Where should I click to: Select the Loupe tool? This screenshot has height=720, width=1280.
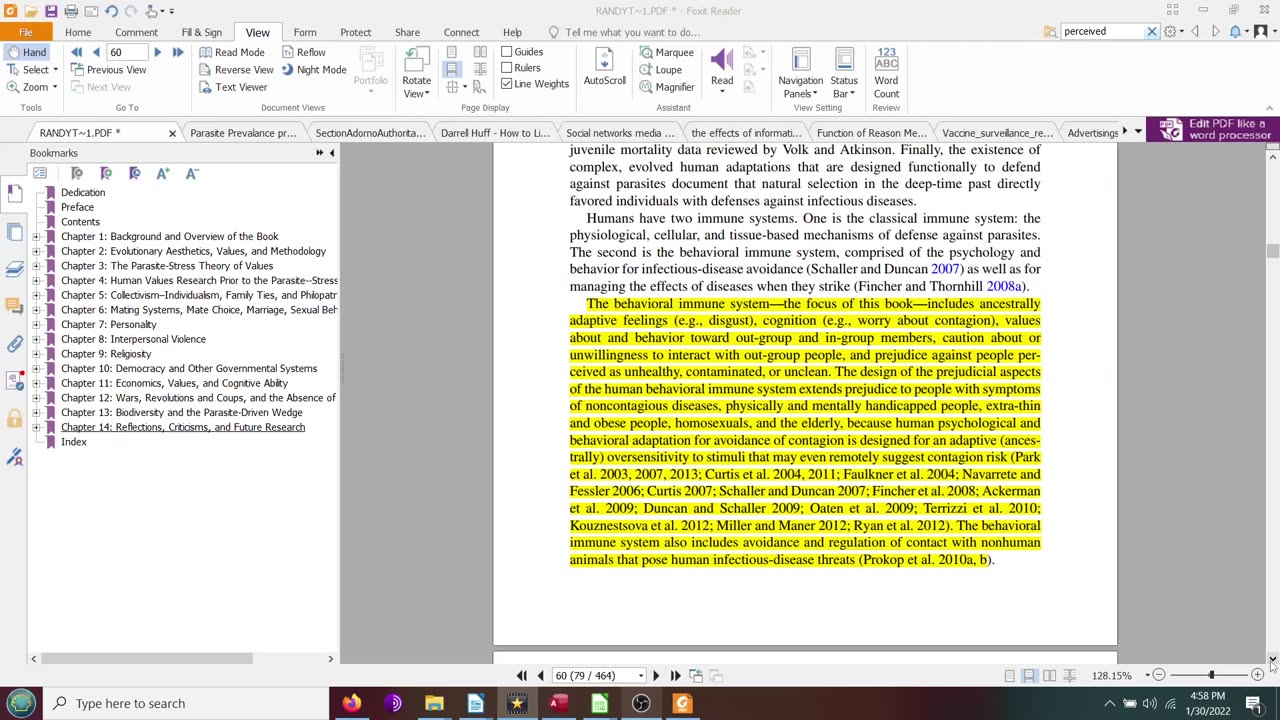(x=660, y=70)
